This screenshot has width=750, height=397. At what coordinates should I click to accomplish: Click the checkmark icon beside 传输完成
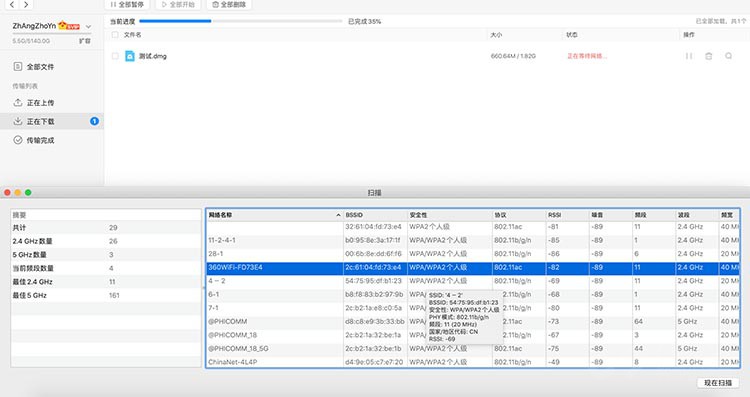[x=18, y=140]
